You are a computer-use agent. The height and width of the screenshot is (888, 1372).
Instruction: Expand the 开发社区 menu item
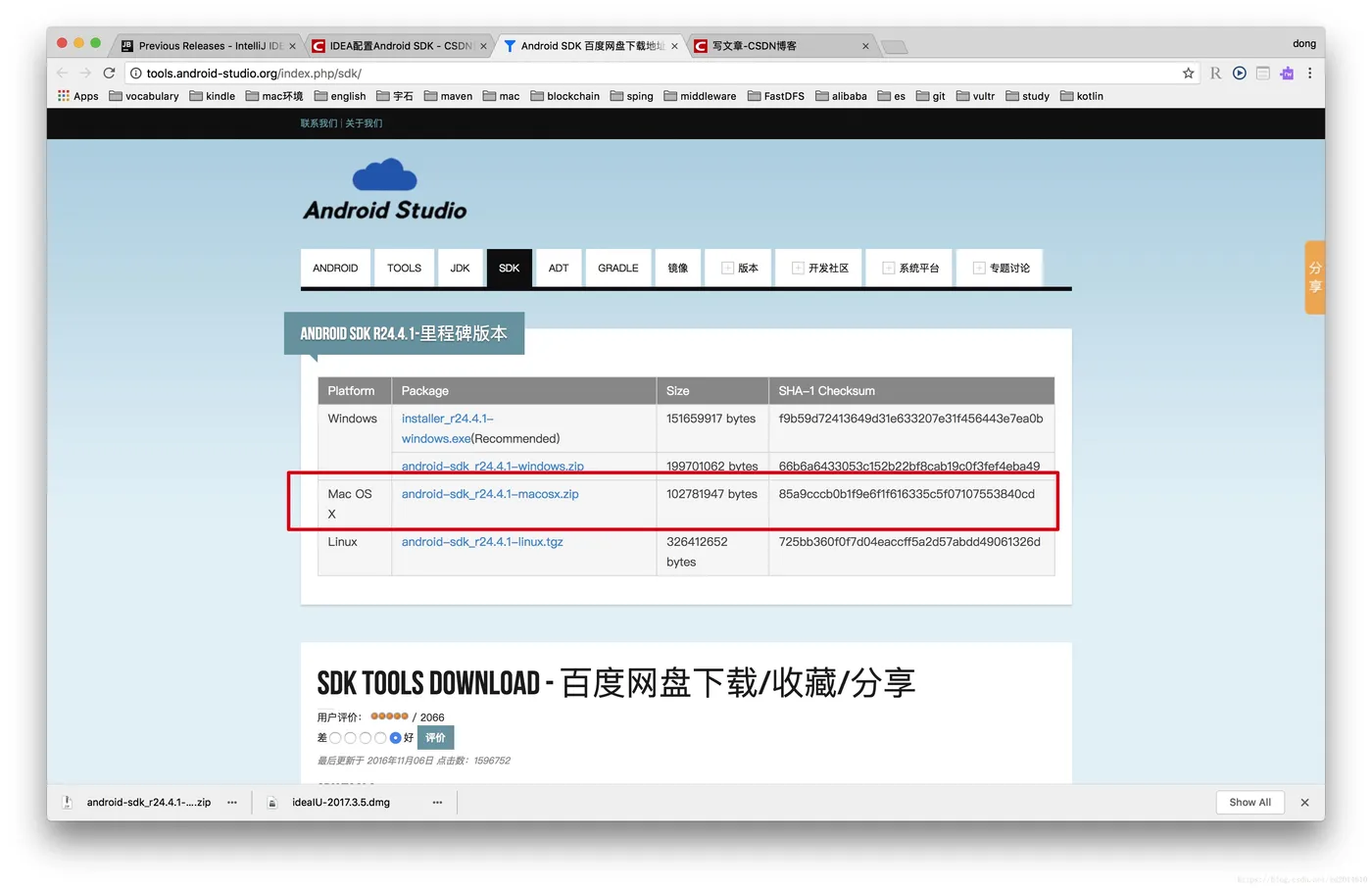(x=819, y=268)
